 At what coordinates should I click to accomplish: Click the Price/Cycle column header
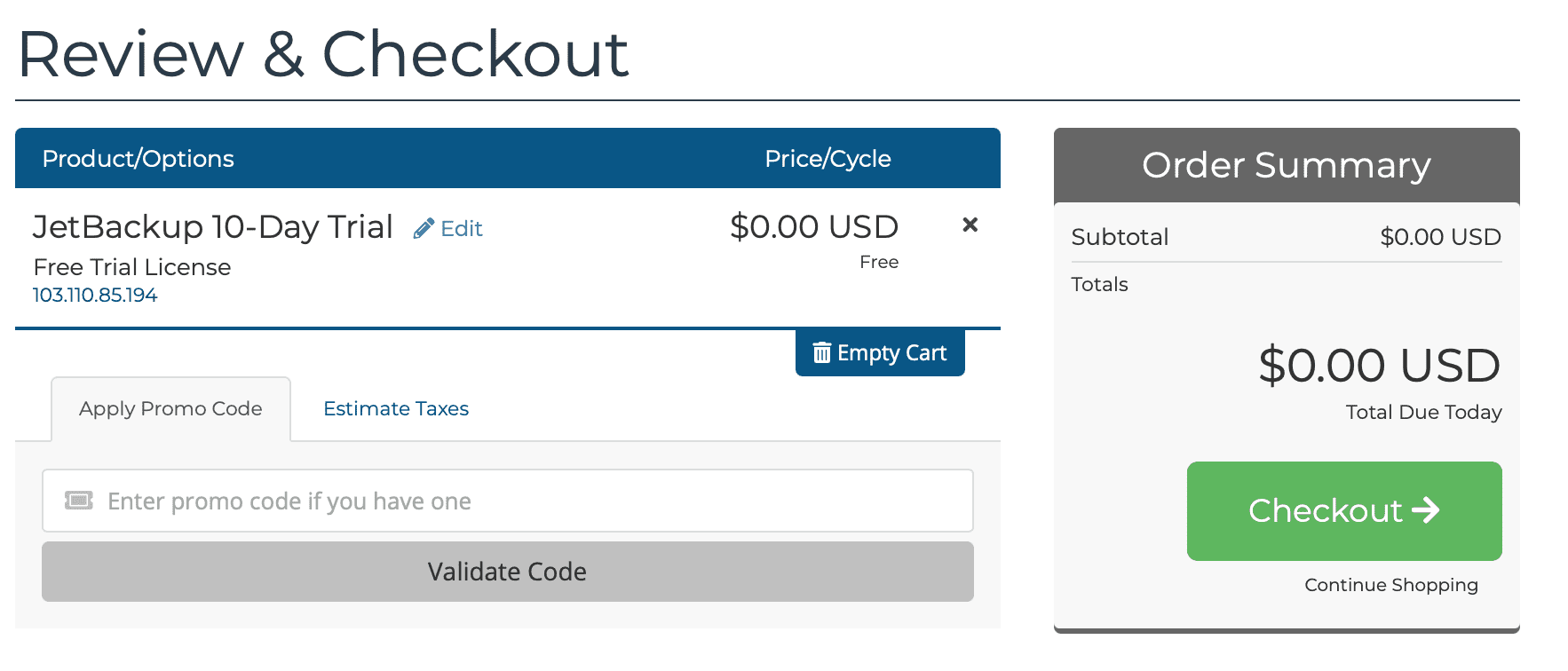pos(828,159)
